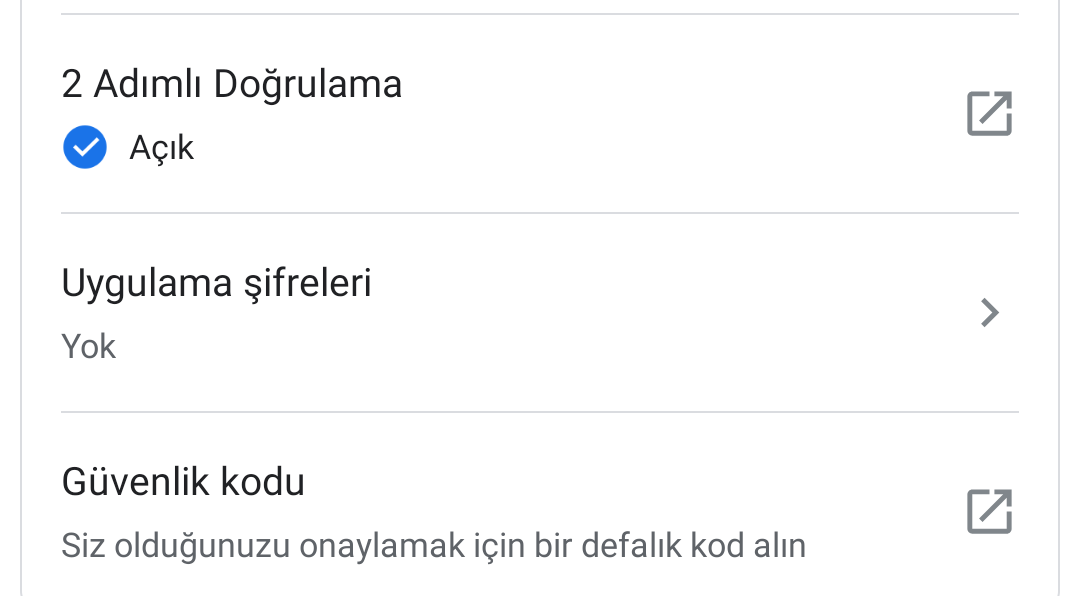Open the Uygulama şifreleri heading
The width and height of the screenshot is (1080, 596).
click(x=216, y=284)
